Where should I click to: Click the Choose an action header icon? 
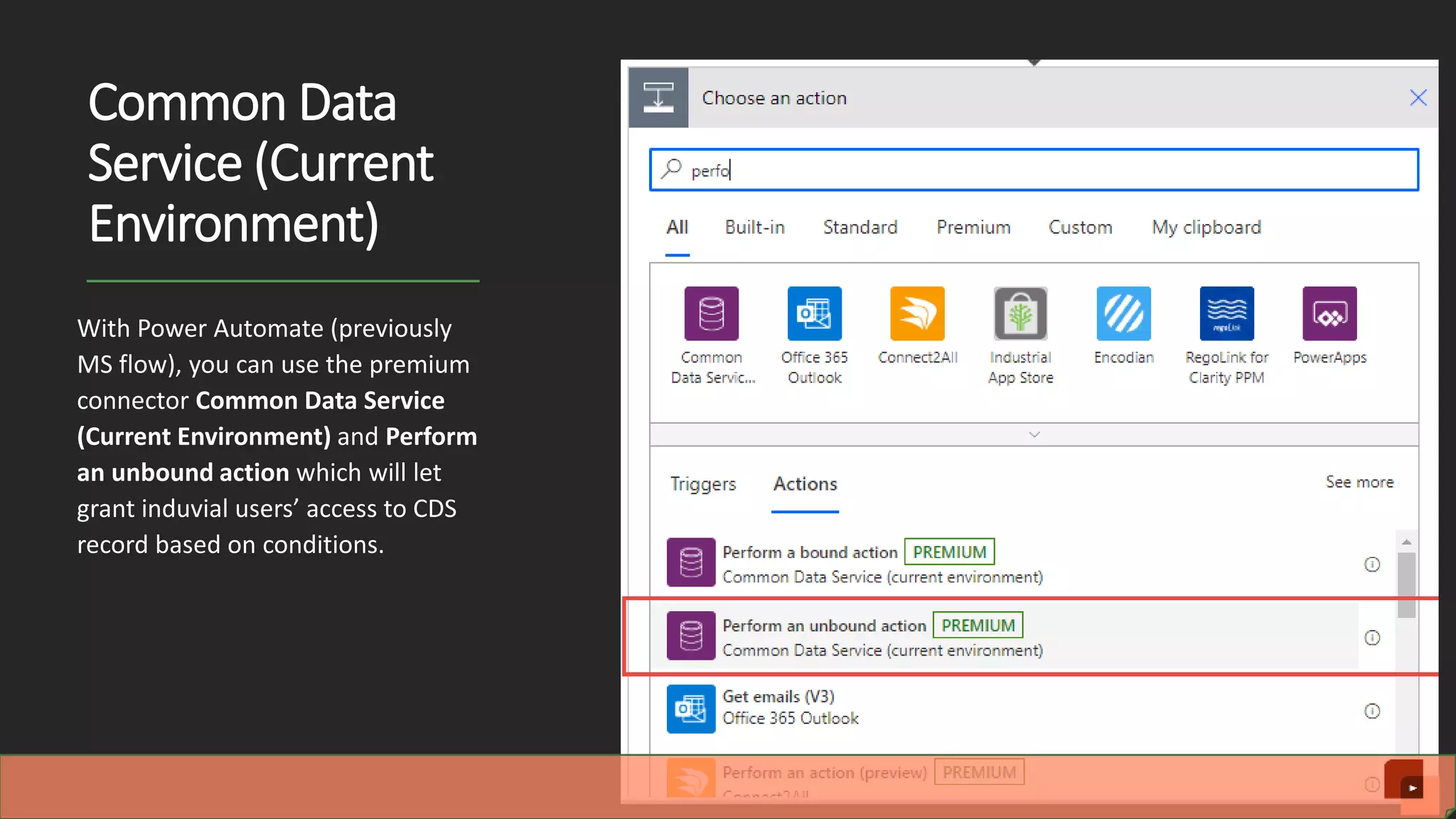(658, 97)
